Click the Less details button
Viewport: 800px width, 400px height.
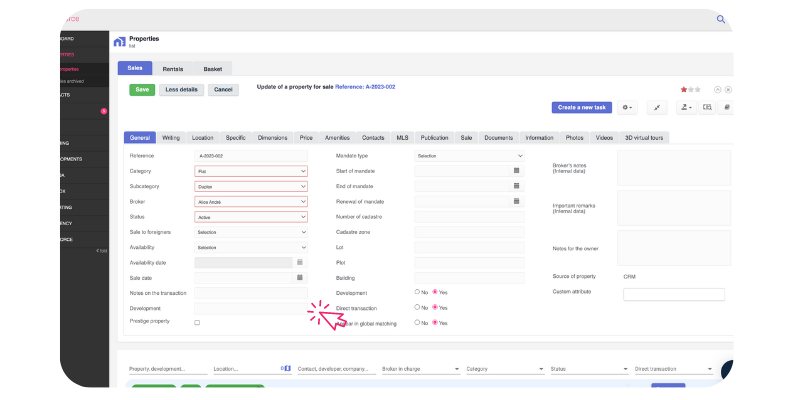(182, 90)
